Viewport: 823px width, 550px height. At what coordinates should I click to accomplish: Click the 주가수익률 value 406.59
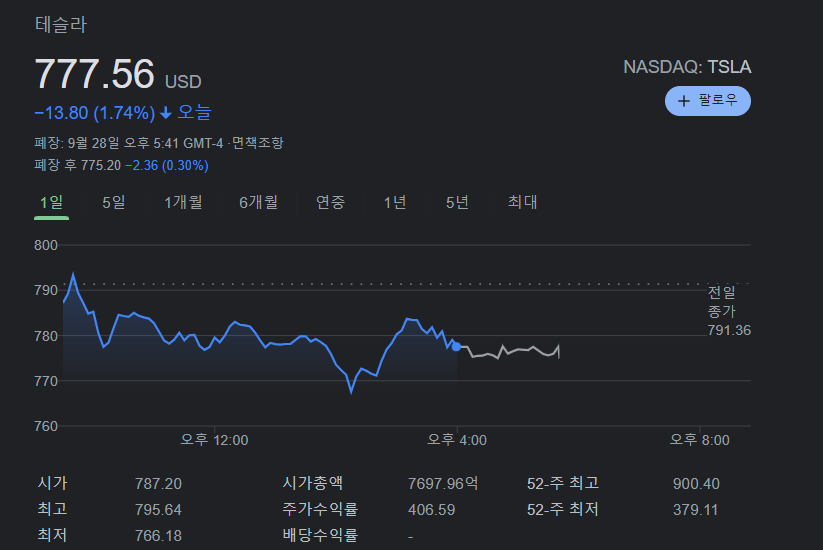pos(431,510)
